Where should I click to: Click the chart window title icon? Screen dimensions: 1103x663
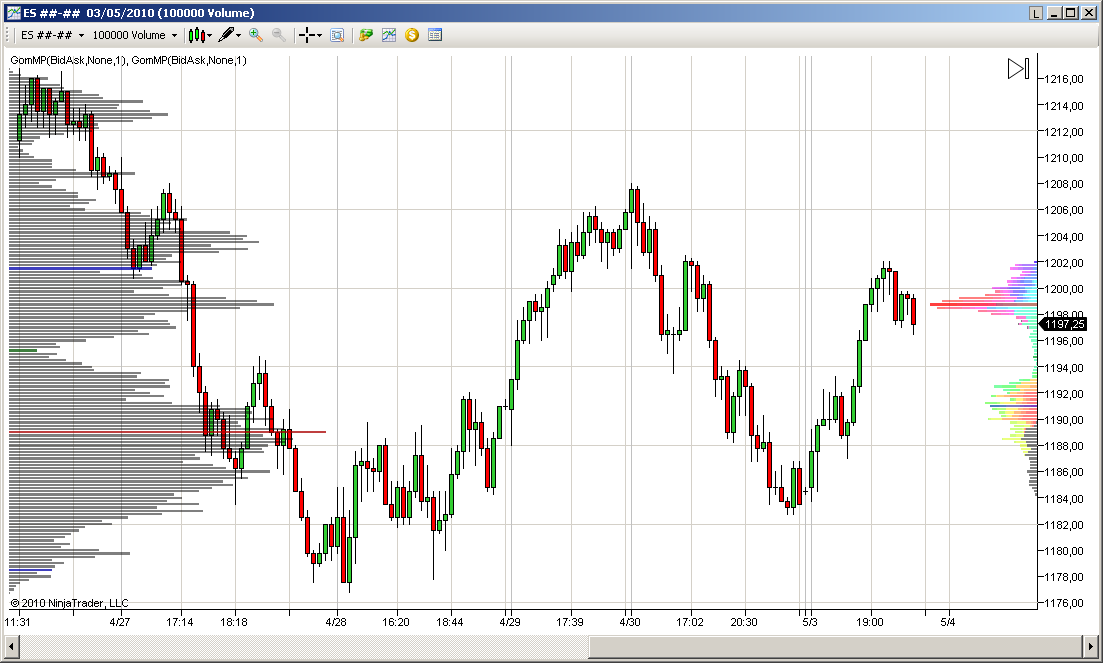(x=13, y=13)
